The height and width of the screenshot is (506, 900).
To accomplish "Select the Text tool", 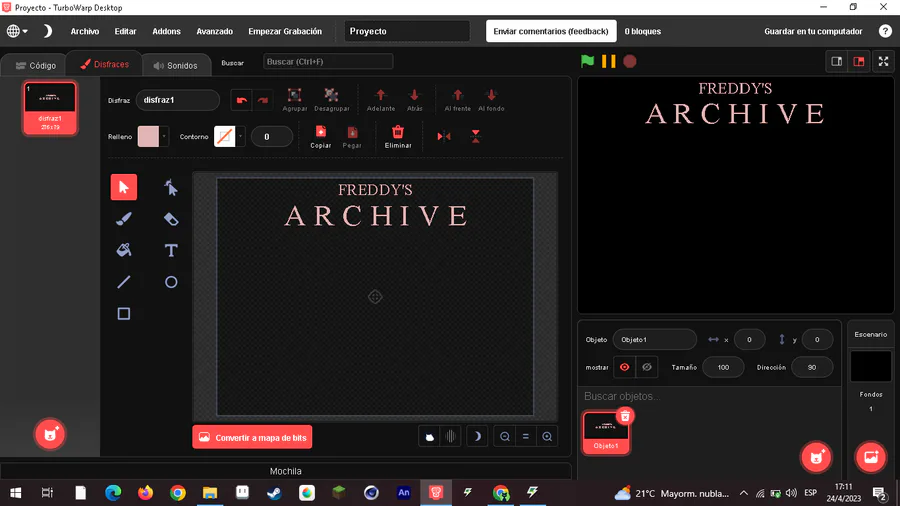I will click(170, 250).
